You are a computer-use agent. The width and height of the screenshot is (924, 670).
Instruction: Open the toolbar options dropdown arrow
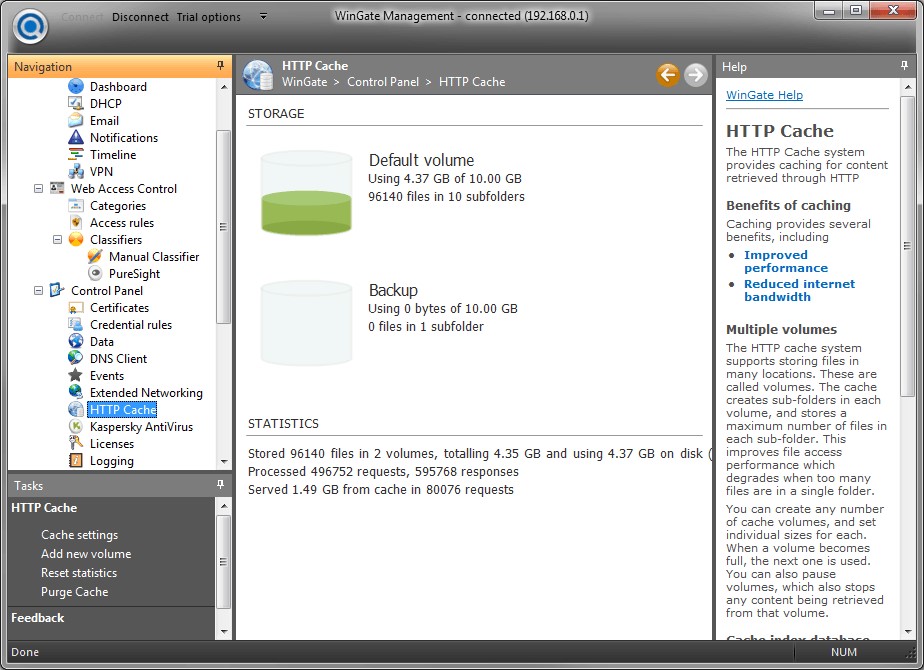click(263, 17)
